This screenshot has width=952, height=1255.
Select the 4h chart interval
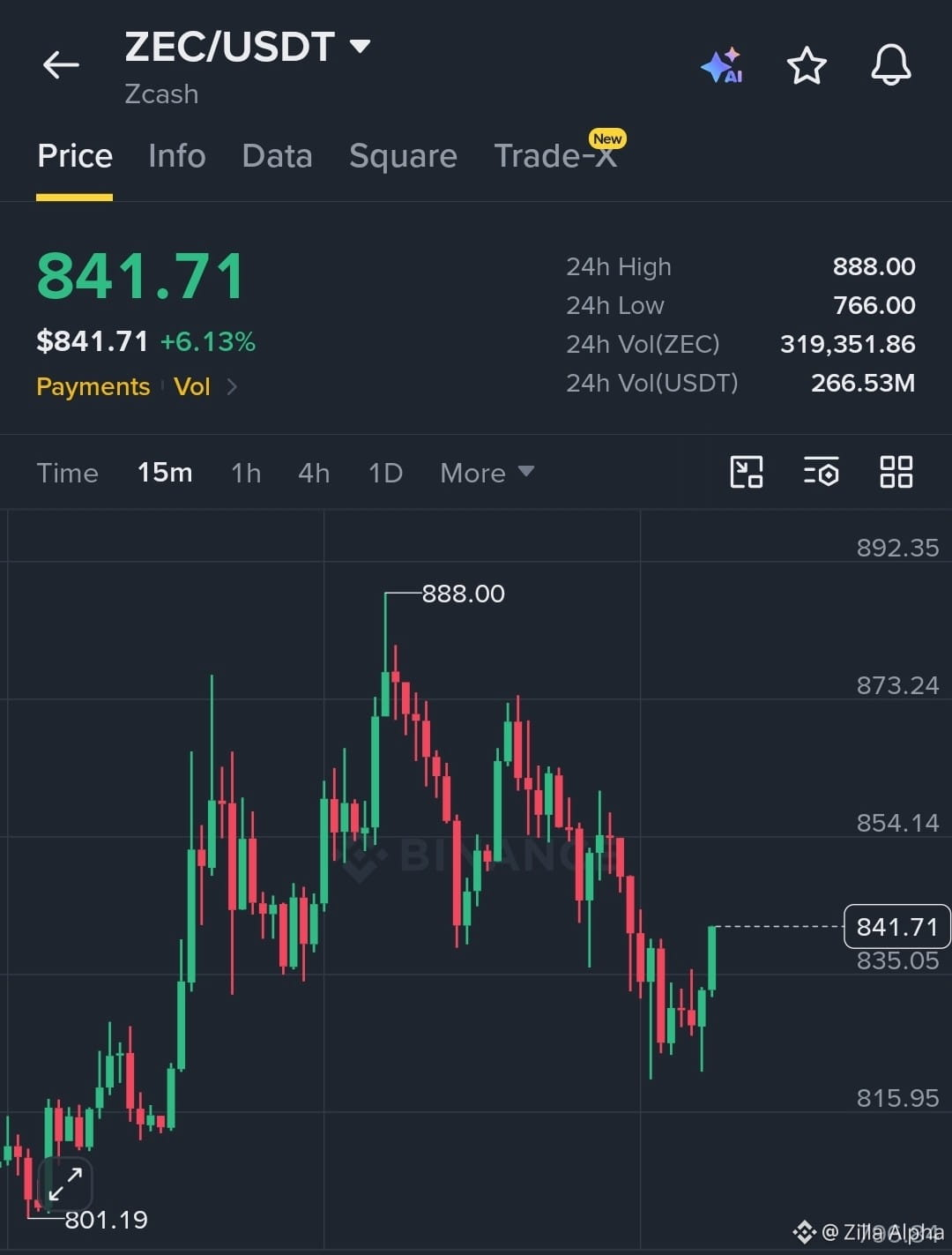(x=314, y=473)
